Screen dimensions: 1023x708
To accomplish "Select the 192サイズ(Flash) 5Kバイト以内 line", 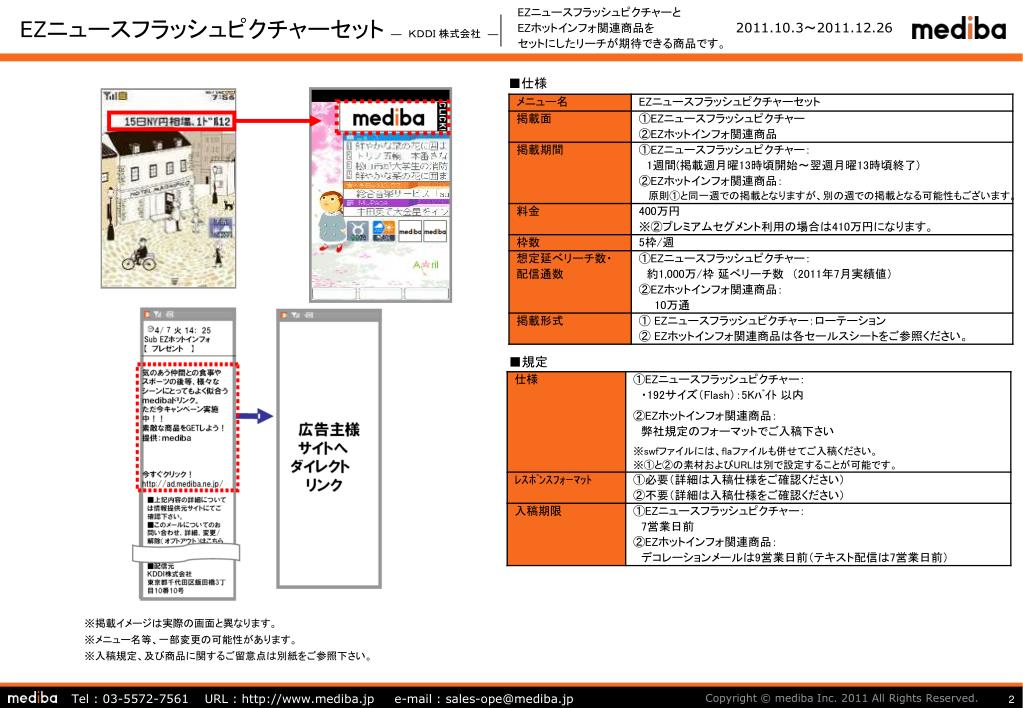I will point(722,395).
